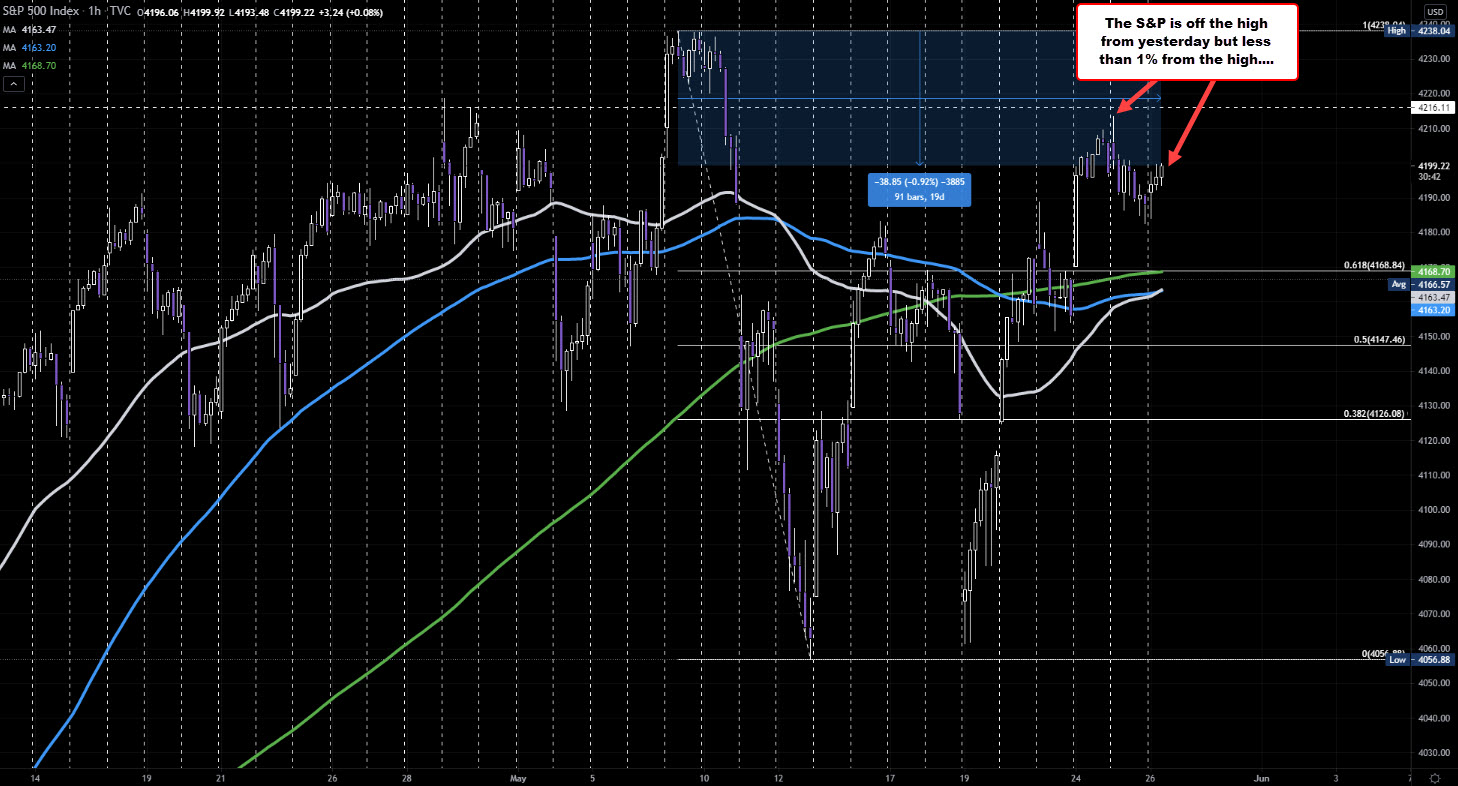This screenshot has width=1458, height=786.
Task: Click the Jun label on time axis
Action: coord(1262,776)
